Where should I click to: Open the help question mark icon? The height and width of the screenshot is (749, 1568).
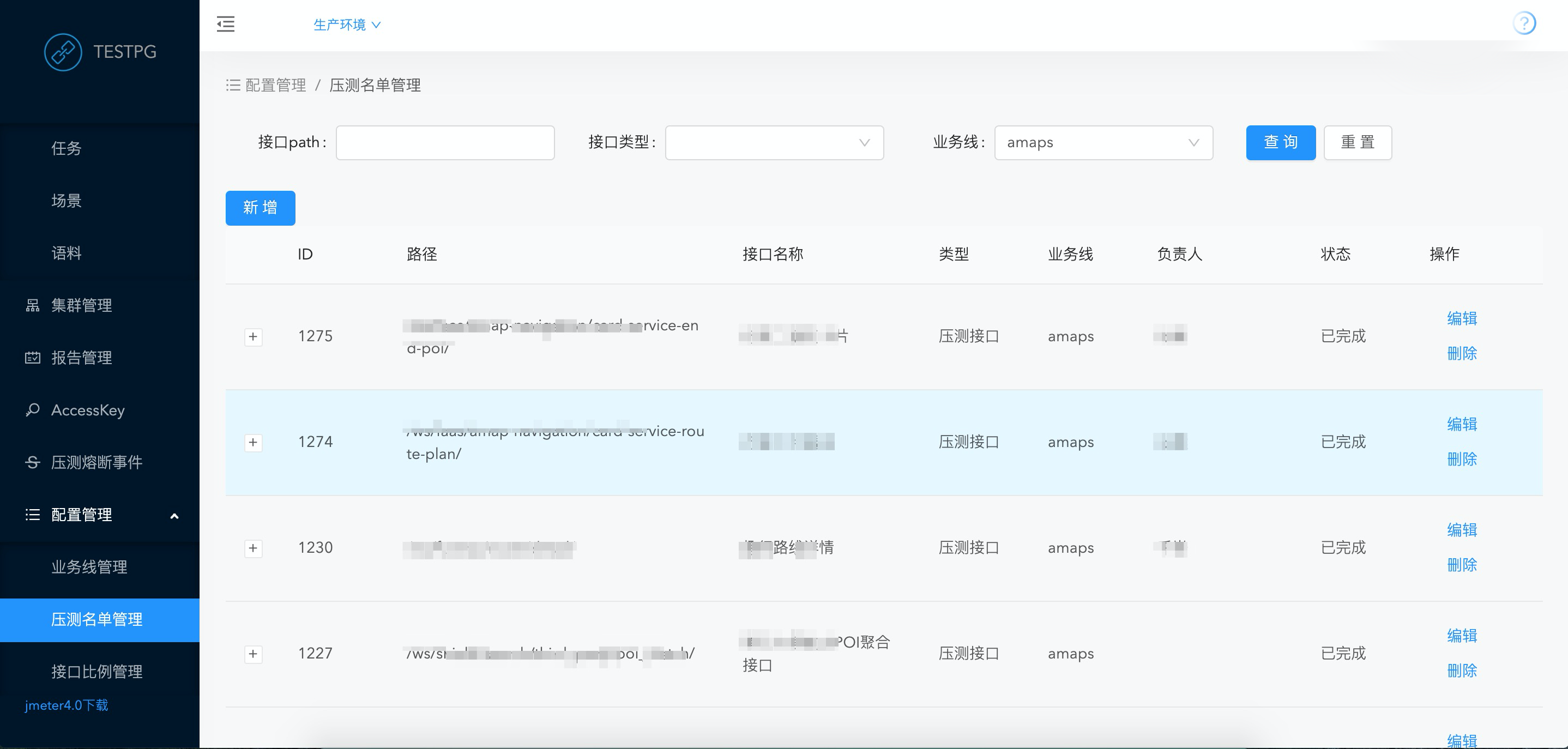(x=1523, y=24)
